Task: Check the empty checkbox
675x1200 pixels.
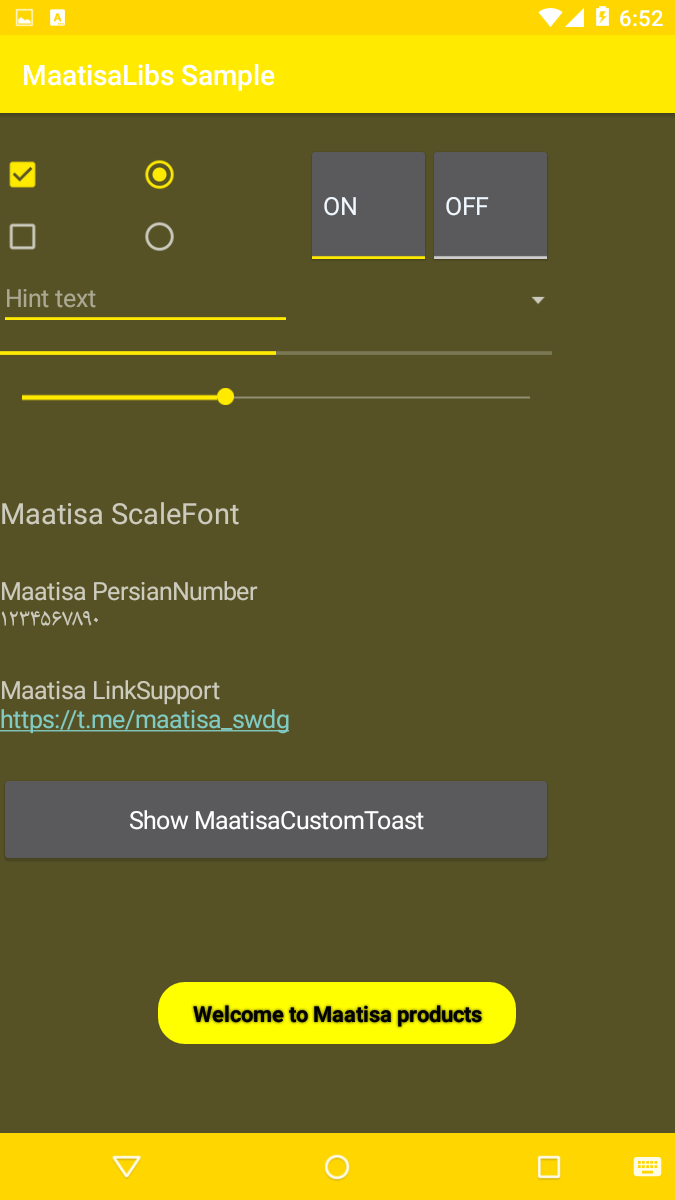Action: pos(22,236)
